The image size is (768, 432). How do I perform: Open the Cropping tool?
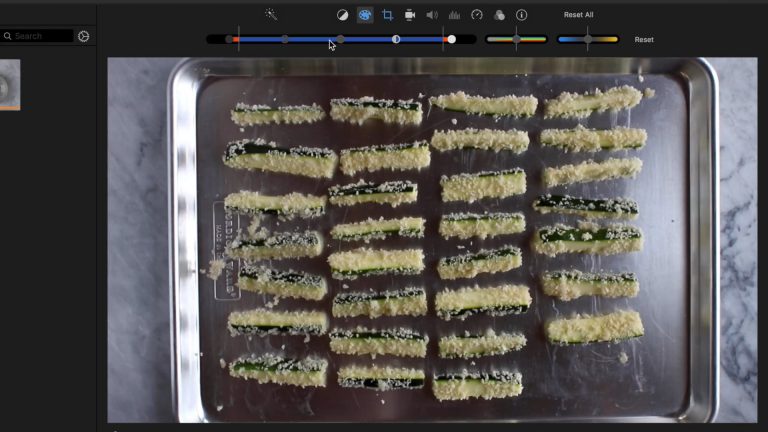click(x=388, y=15)
